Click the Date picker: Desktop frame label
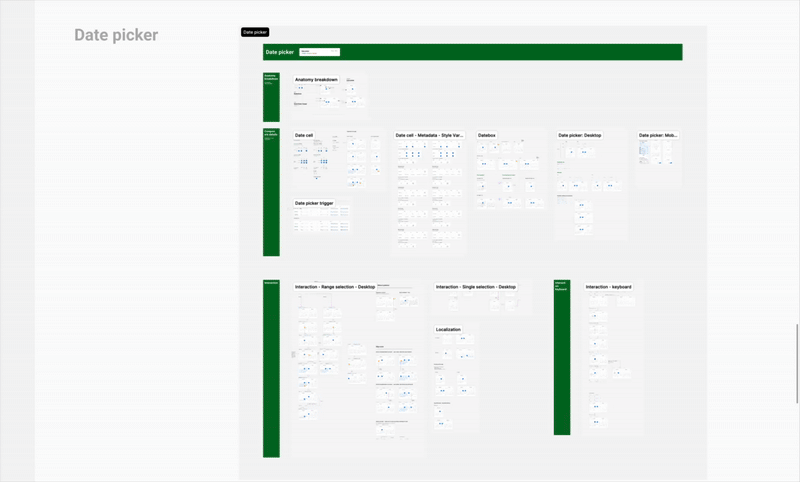This screenshot has height=482, width=800. [x=580, y=135]
